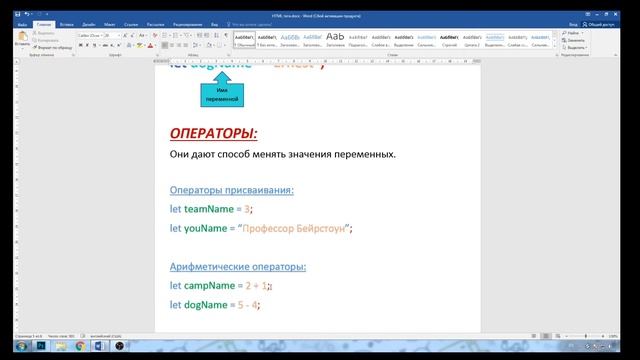Toggle Superscript formatting
This screenshot has width=640, height=360.
(x=119, y=45)
